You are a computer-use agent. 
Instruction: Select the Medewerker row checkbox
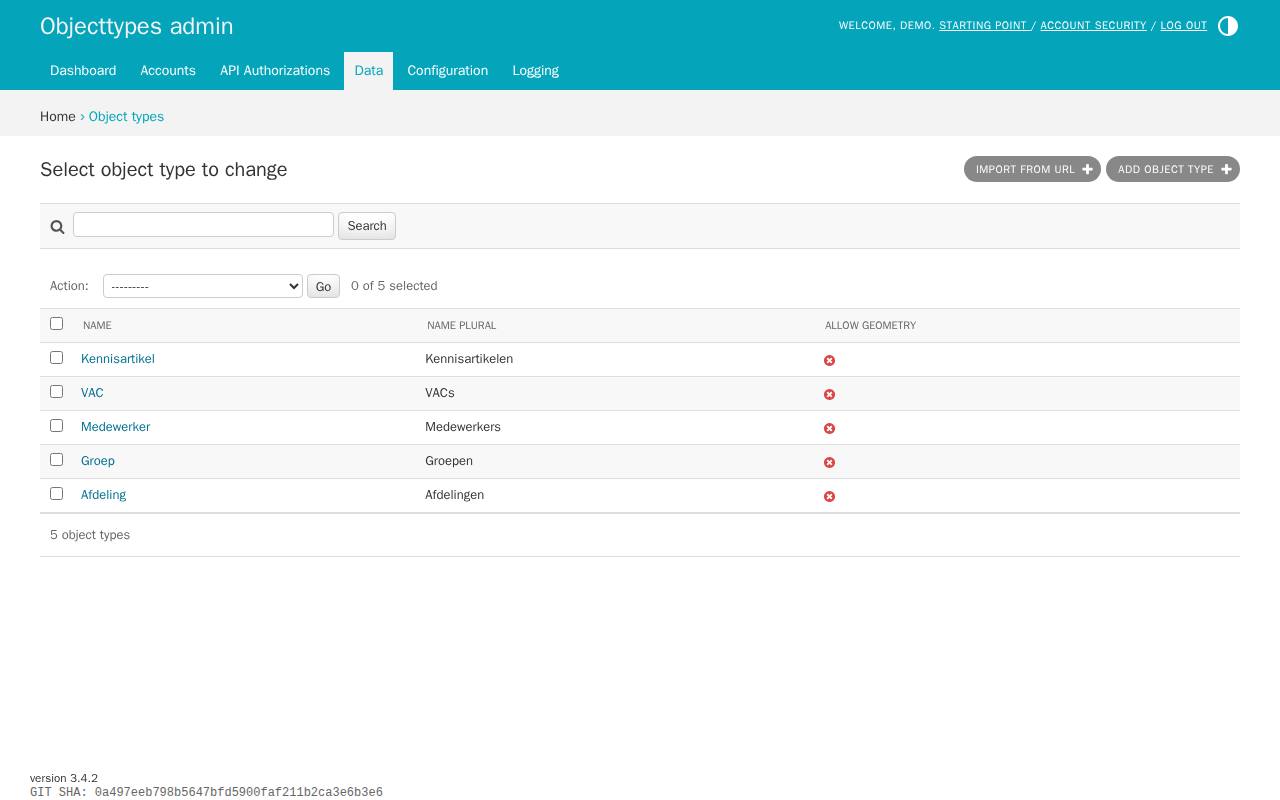(x=56, y=425)
